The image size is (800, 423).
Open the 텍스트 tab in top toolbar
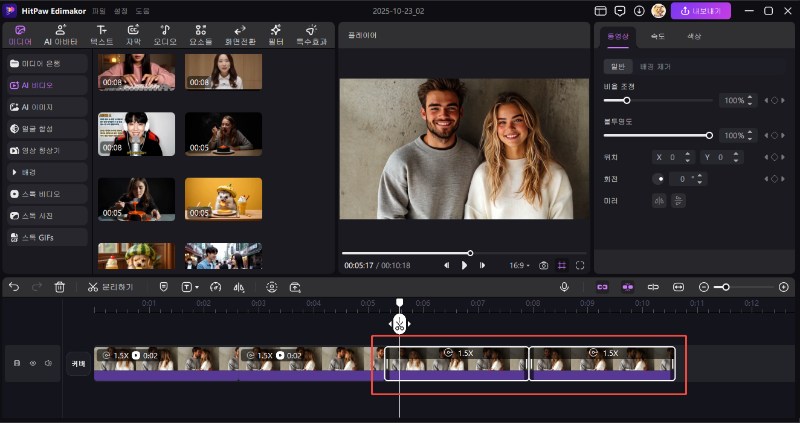click(101, 36)
